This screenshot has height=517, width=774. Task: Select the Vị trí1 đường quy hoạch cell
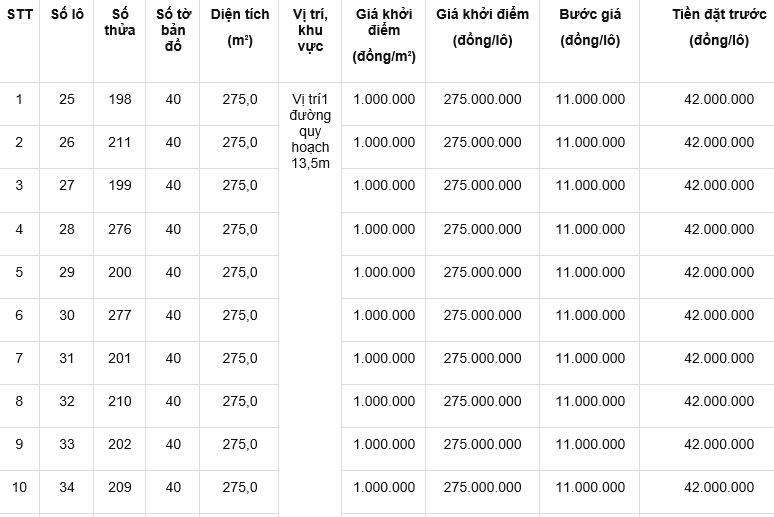pyautogui.click(x=310, y=131)
